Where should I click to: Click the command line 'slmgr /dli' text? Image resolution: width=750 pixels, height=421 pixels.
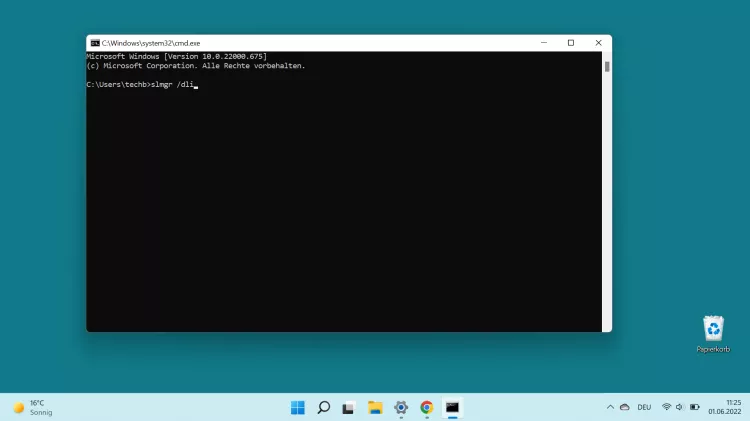tap(172, 85)
